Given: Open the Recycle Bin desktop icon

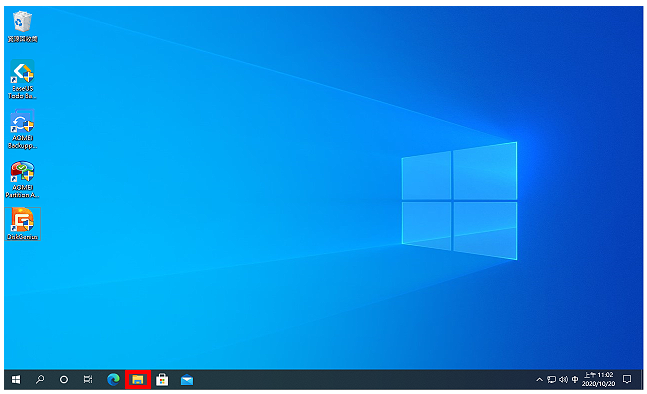Looking at the screenshot, I should pos(22,27).
